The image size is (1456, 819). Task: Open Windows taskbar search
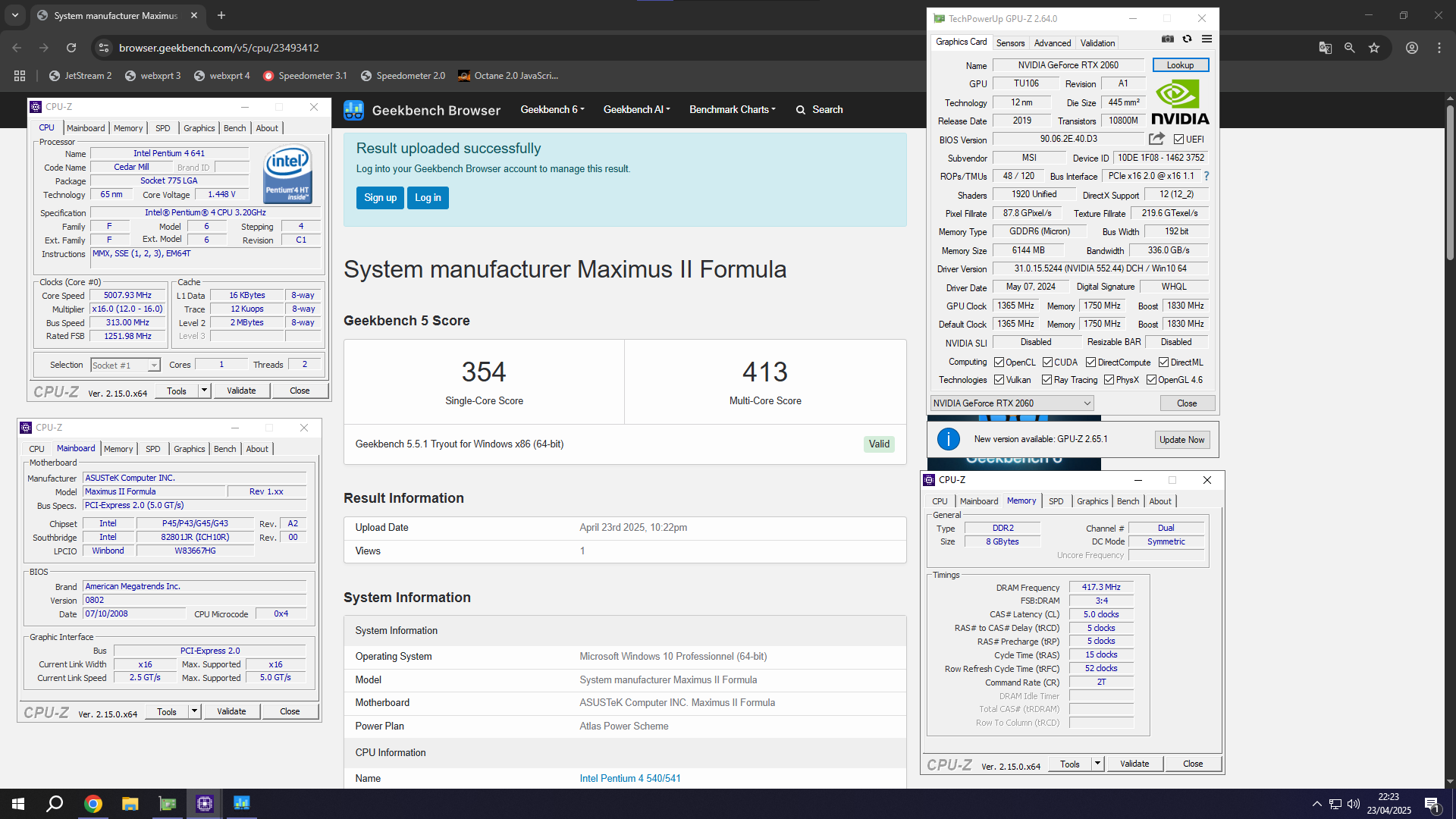click(55, 804)
